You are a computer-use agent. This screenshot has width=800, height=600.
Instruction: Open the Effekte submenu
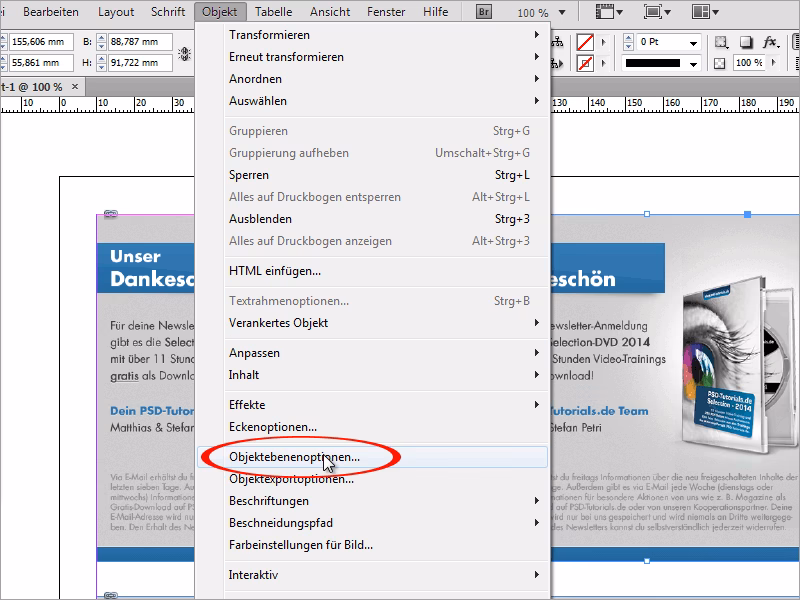click(247, 405)
